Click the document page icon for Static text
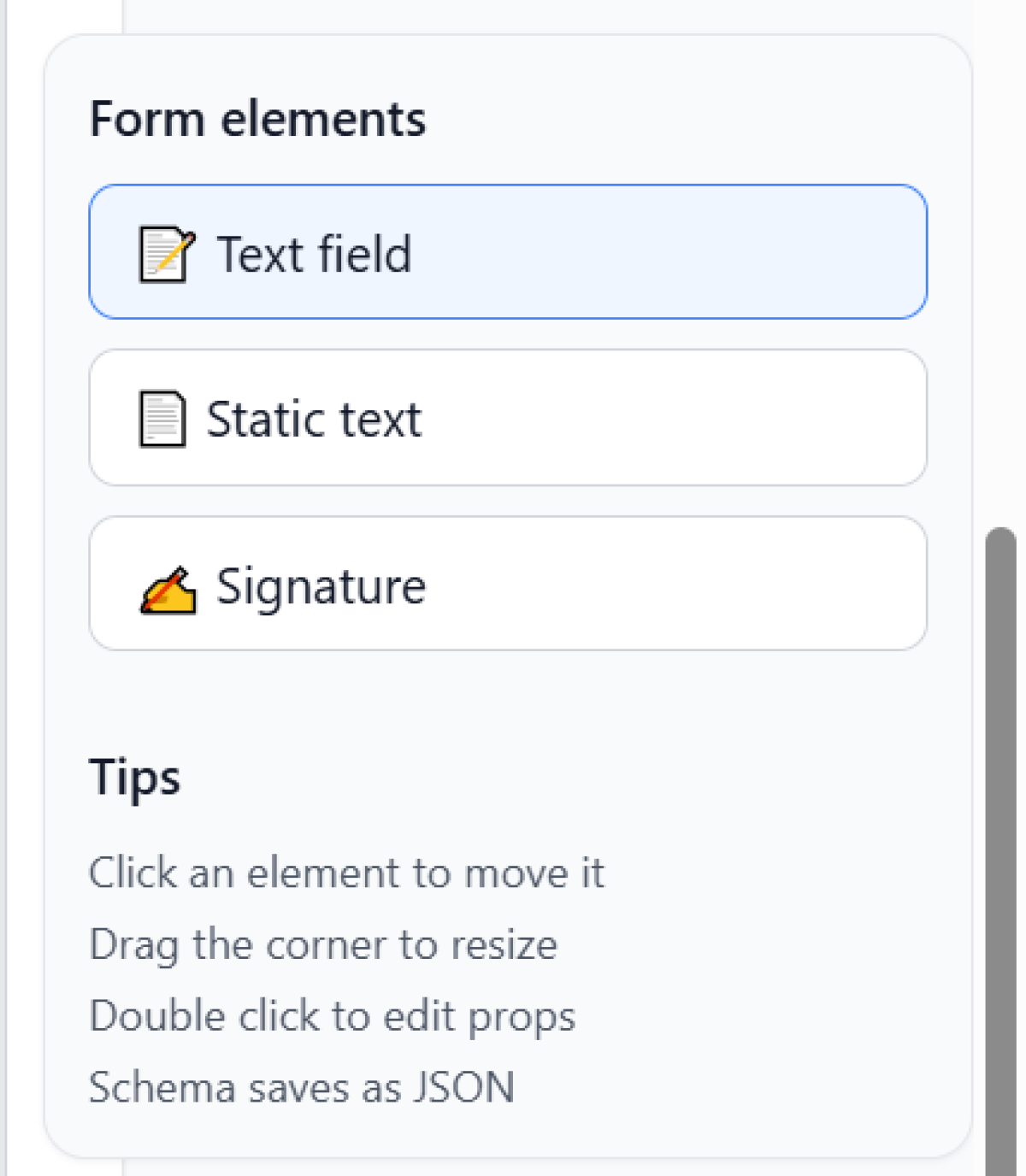 click(x=162, y=419)
